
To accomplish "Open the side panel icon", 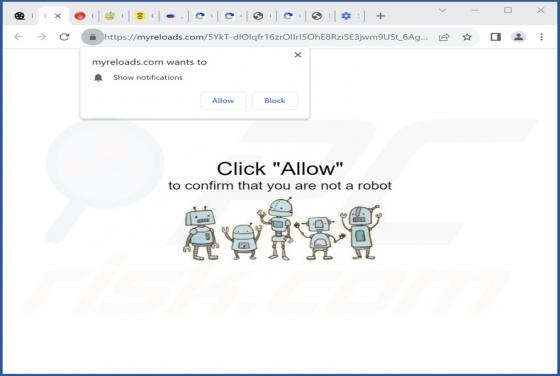I will (495, 37).
